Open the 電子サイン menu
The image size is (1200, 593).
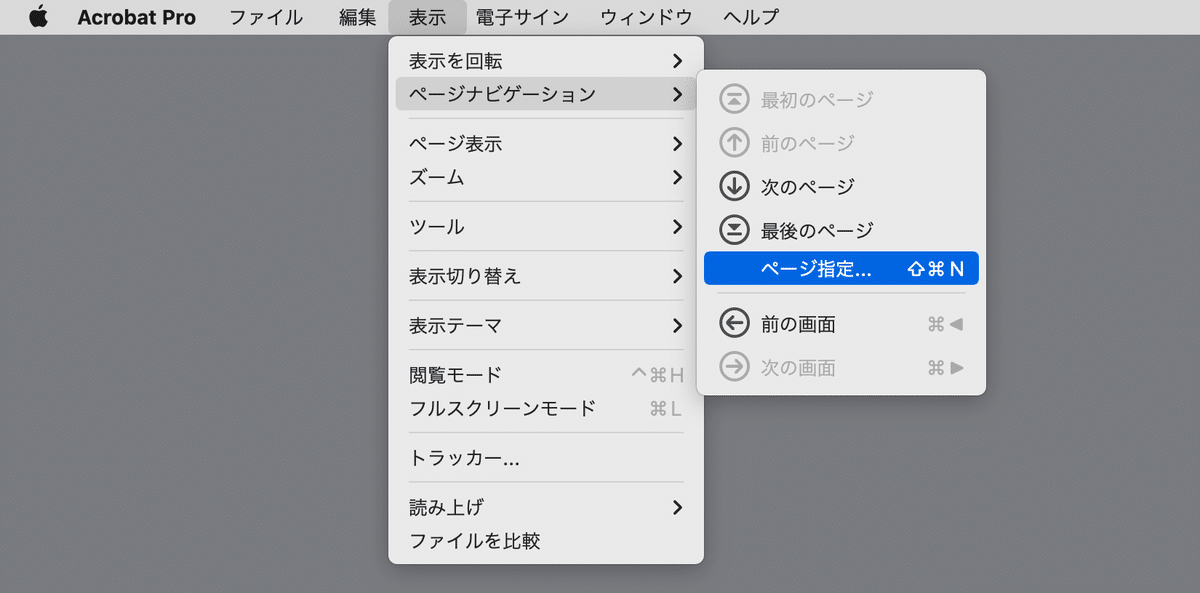(x=522, y=17)
